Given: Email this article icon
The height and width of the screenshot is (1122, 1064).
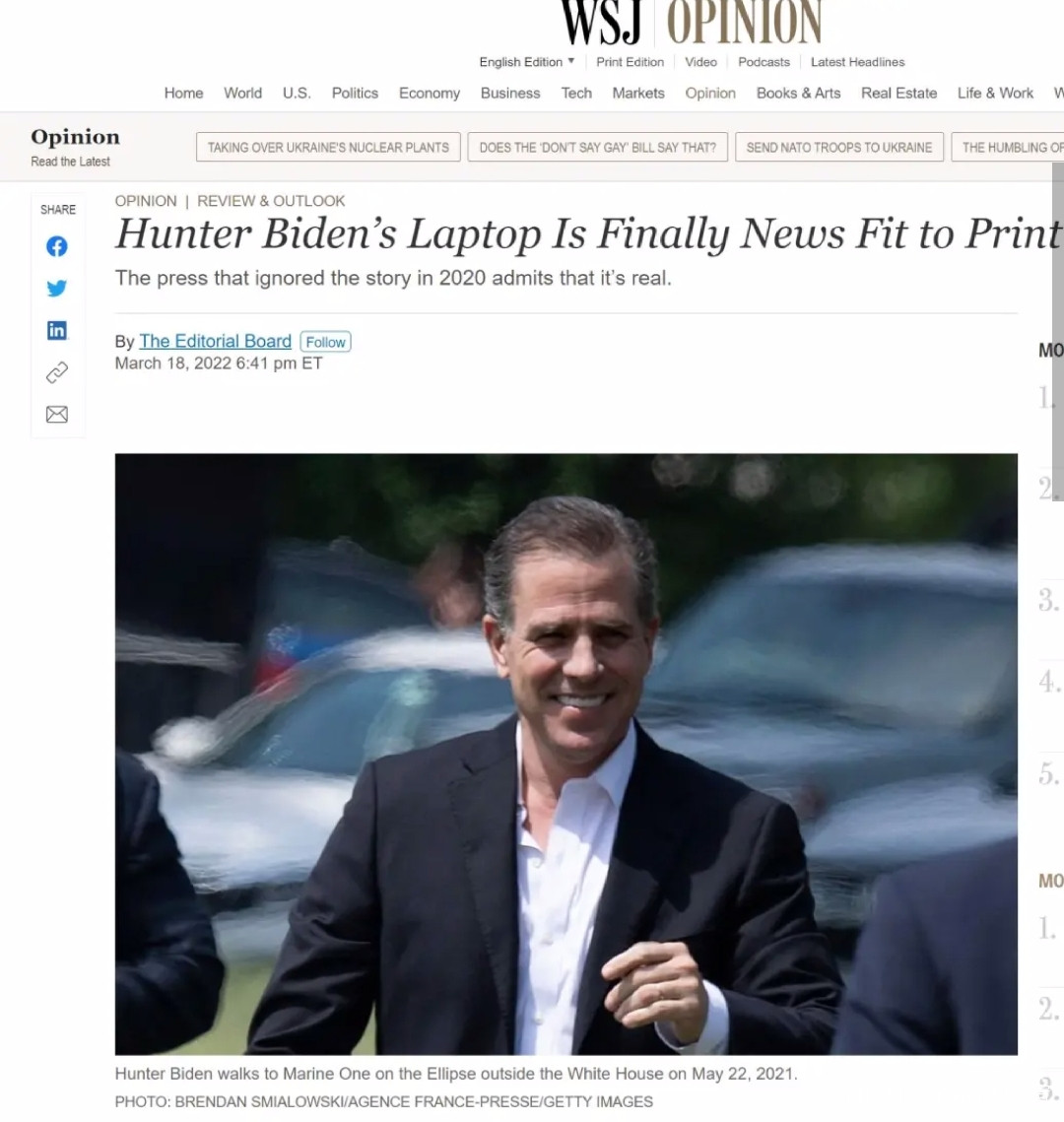Looking at the screenshot, I should pos(56,415).
